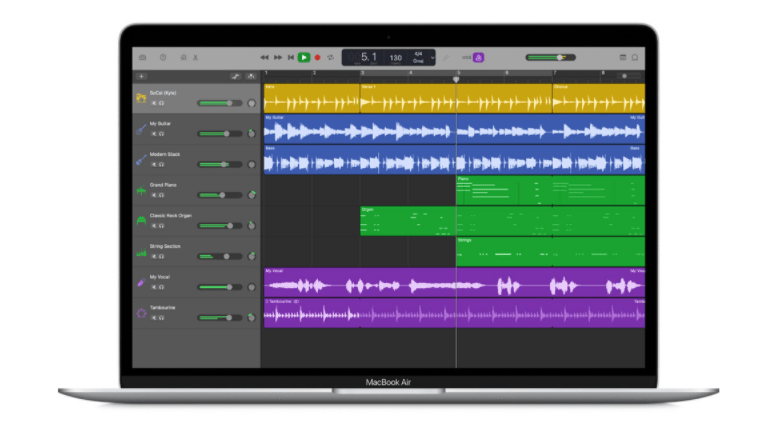Image resolution: width=768 pixels, height=442 pixels.
Task: Click bar 7 on the timeline ruler
Action: pos(554,73)
